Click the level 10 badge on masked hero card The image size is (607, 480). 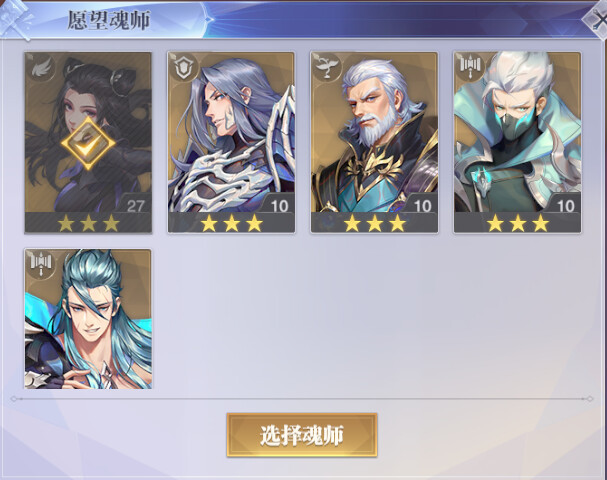(x=565, y=205)
